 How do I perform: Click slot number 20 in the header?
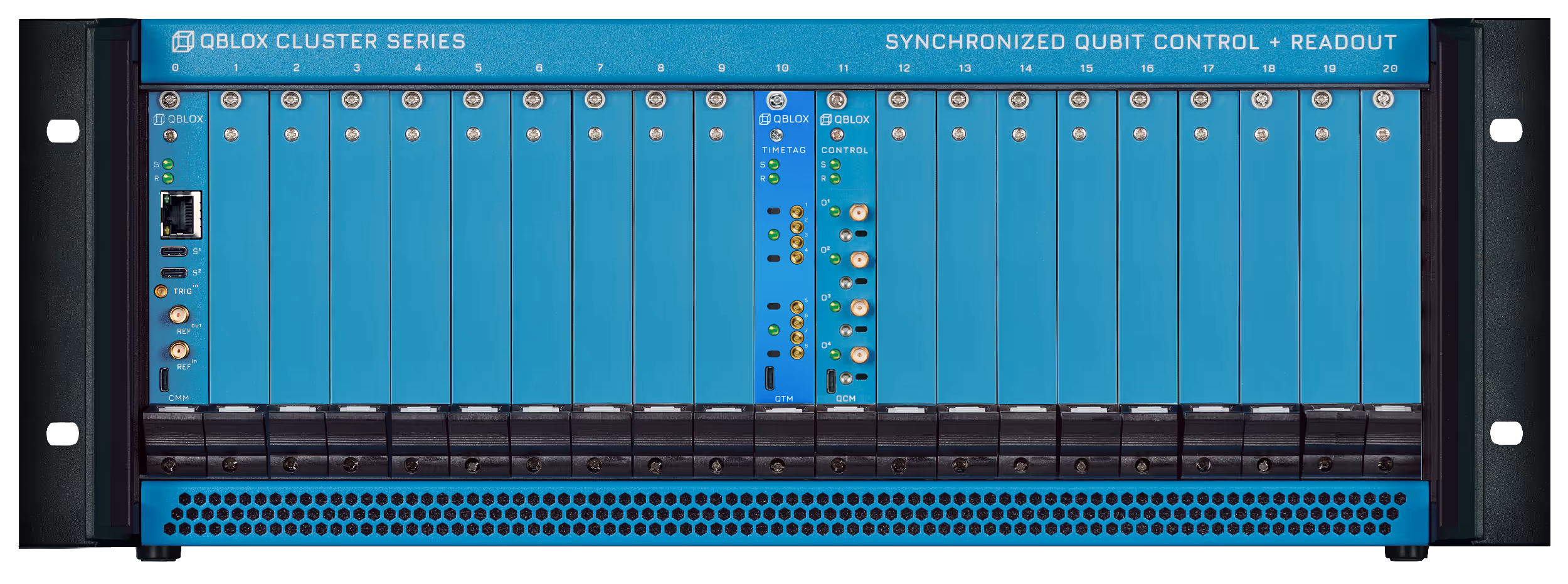(x=1390, y=68)
